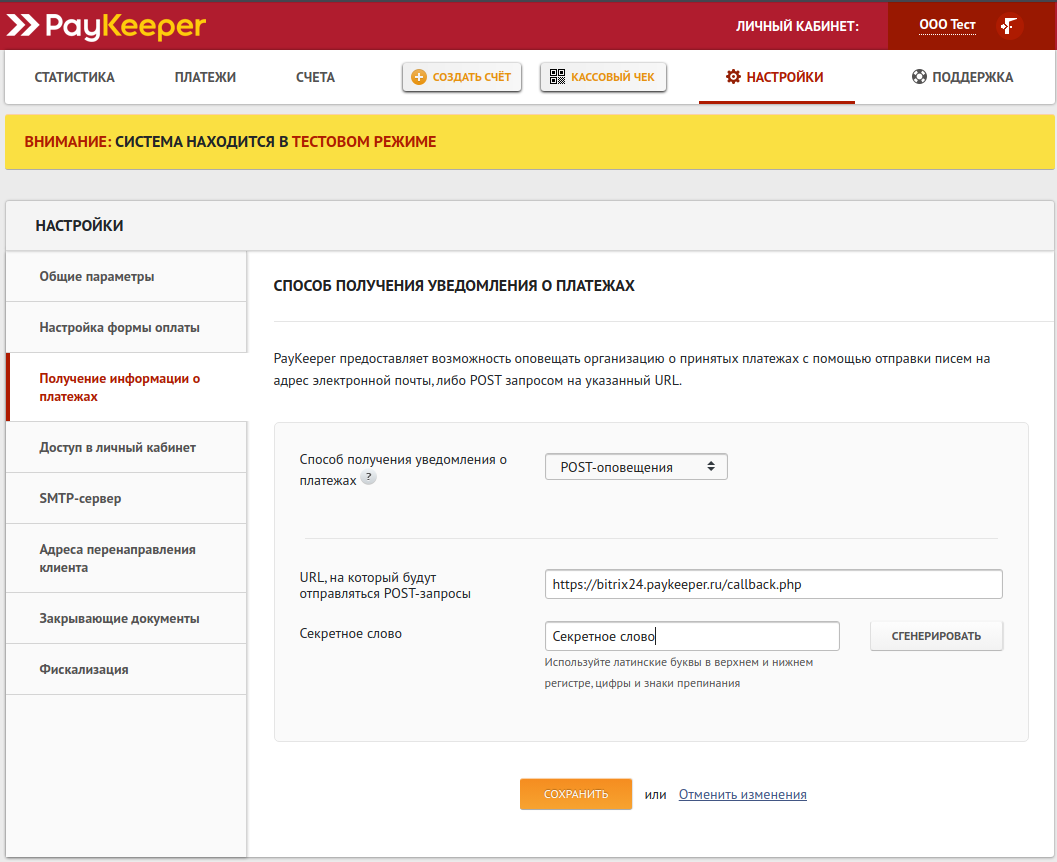Select SMTP-сервер settings item

click(x=80, y=499)
